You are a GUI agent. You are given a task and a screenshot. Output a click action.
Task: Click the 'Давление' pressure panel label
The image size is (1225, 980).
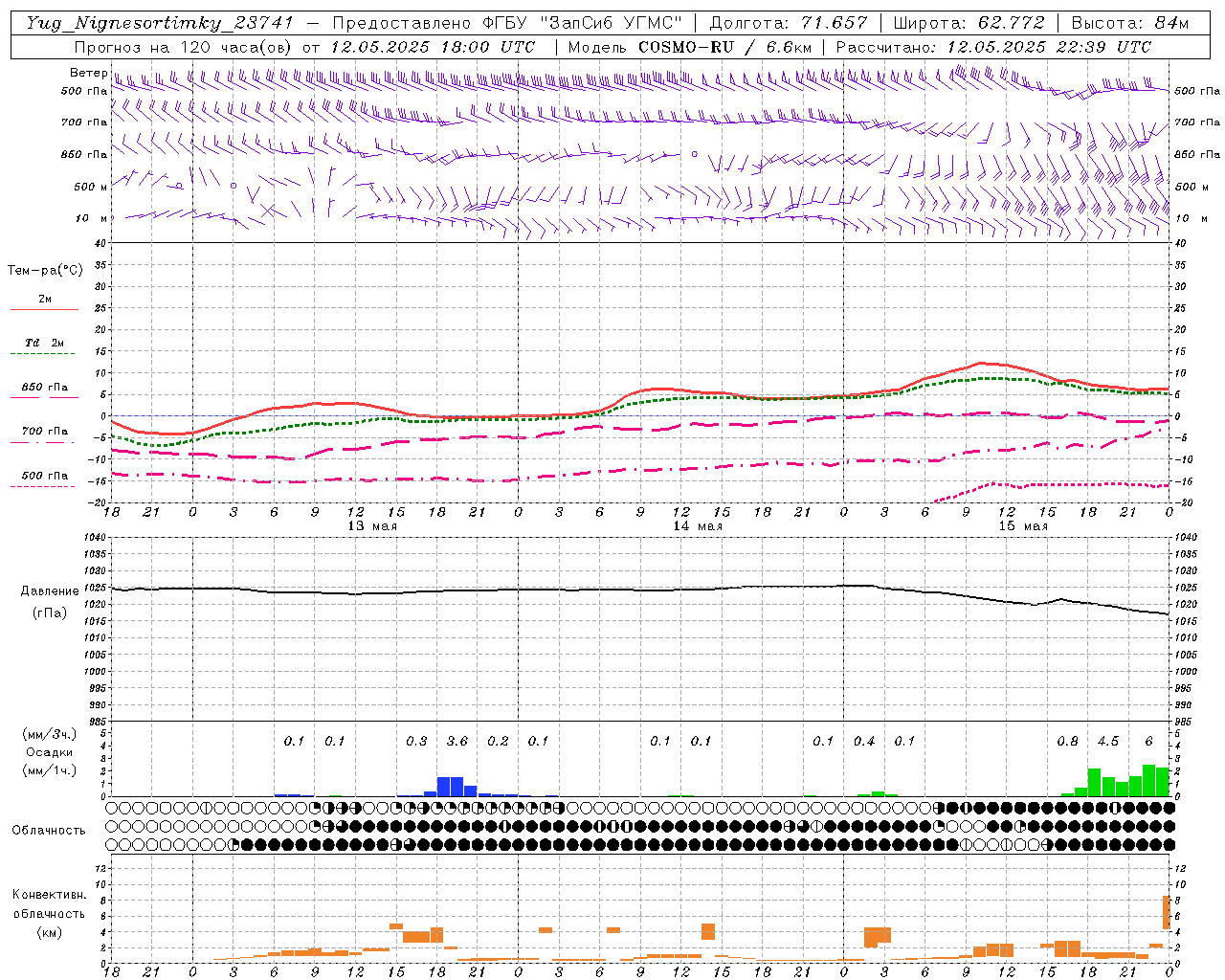(50, 591)
